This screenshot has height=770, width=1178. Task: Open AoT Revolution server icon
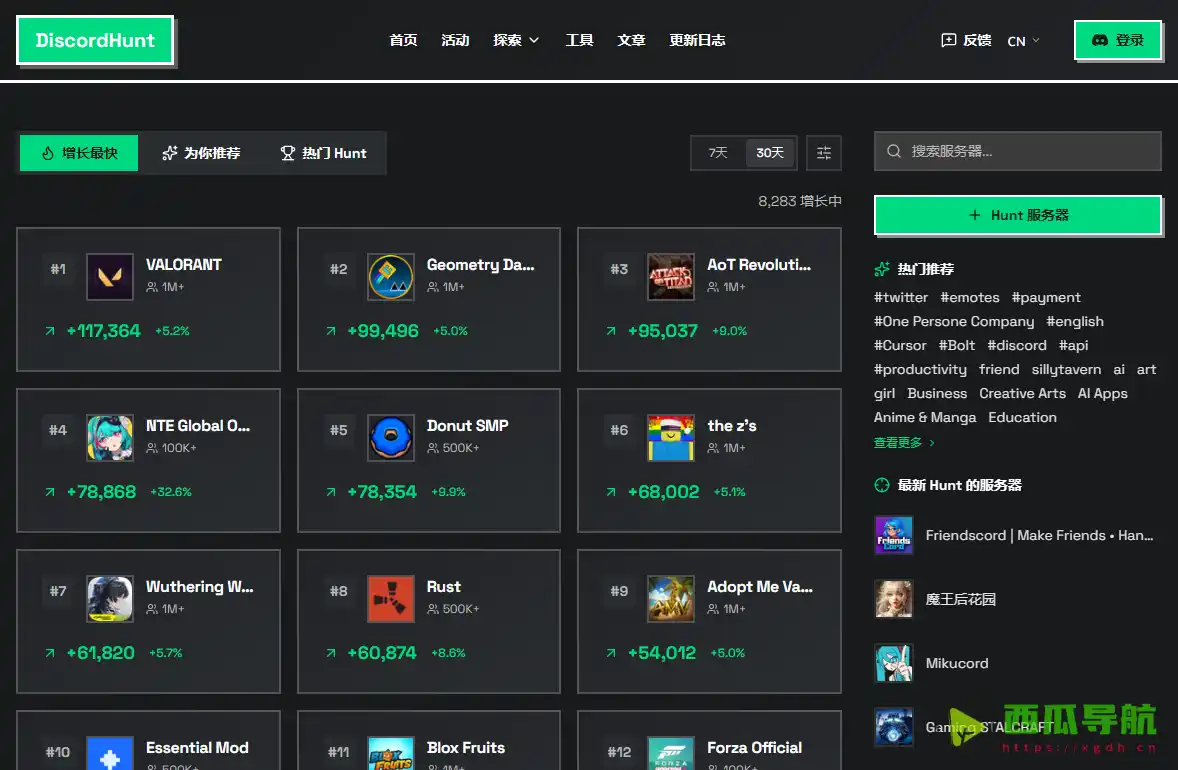(x=671, y=276)
